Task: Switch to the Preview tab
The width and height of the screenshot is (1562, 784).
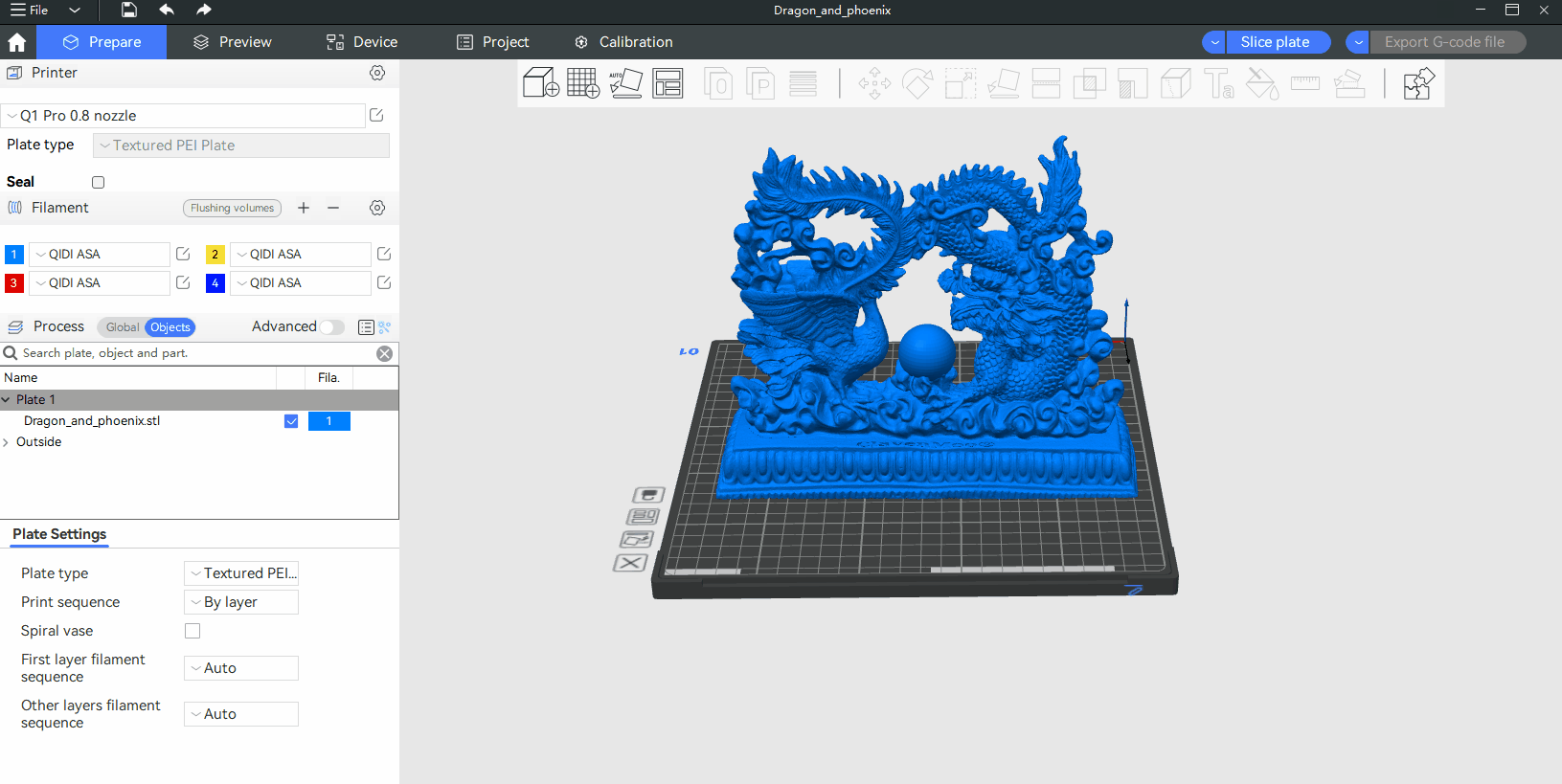Action: [x=233, y=42]
